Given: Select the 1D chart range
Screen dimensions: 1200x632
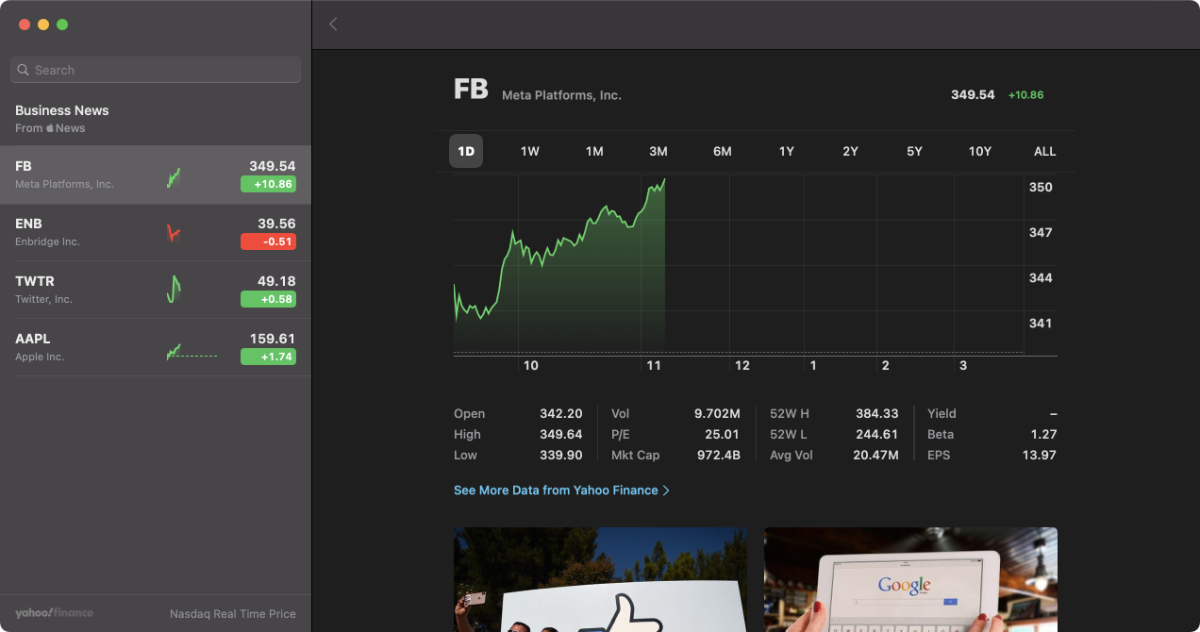Looking at the screenshot, I should coord(466,151).
